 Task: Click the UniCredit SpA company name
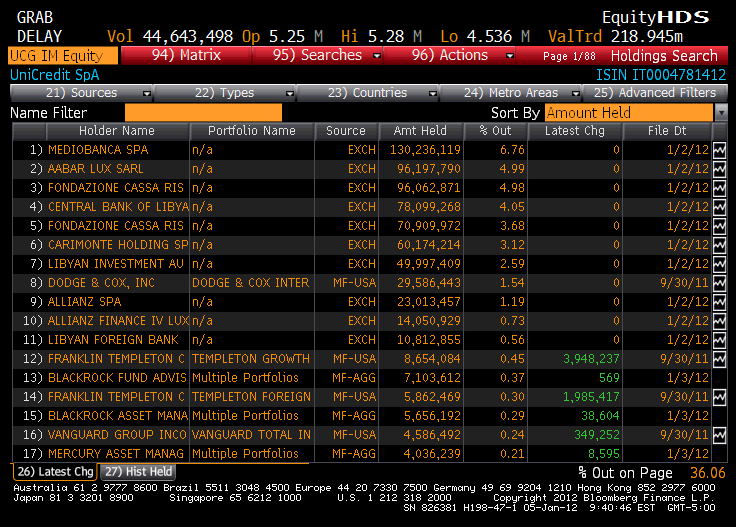tap(54, 75)
